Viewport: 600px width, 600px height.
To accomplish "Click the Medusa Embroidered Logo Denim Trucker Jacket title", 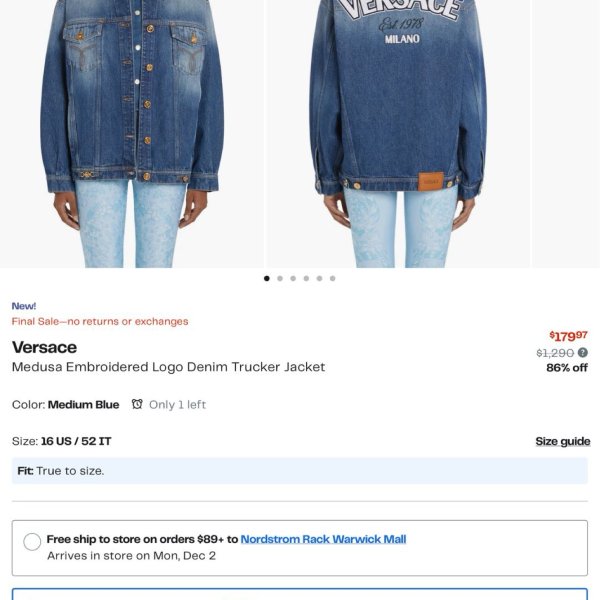I will tap(168, 367).
